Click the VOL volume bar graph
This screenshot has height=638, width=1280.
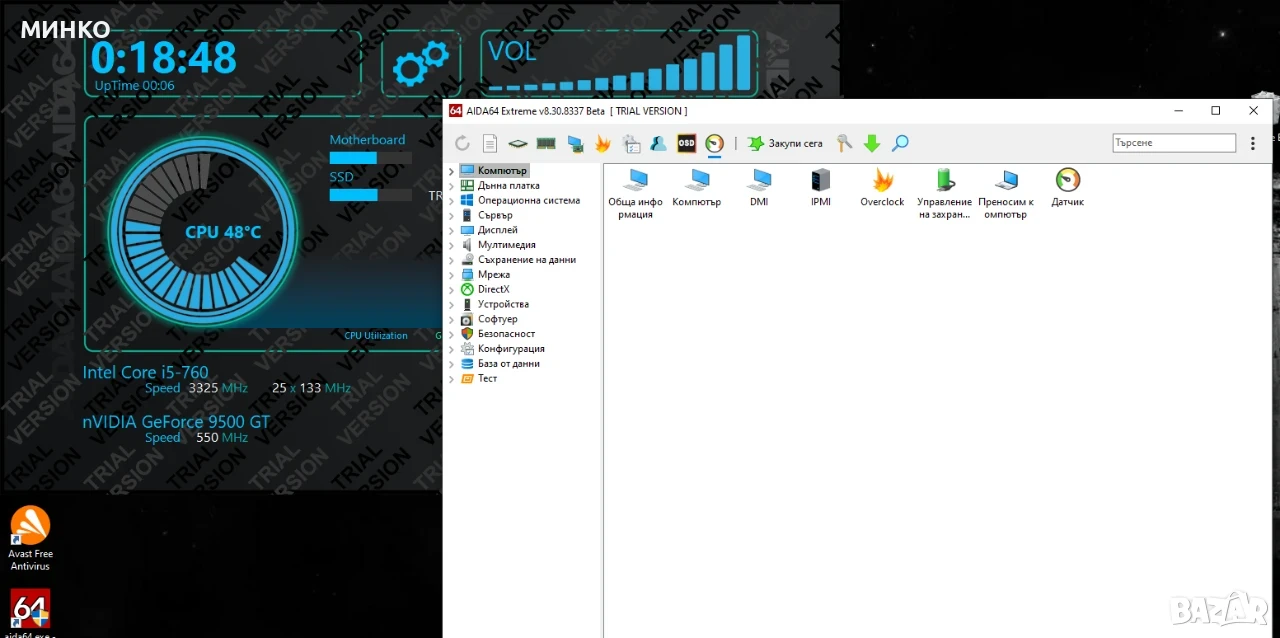(620, 63)
